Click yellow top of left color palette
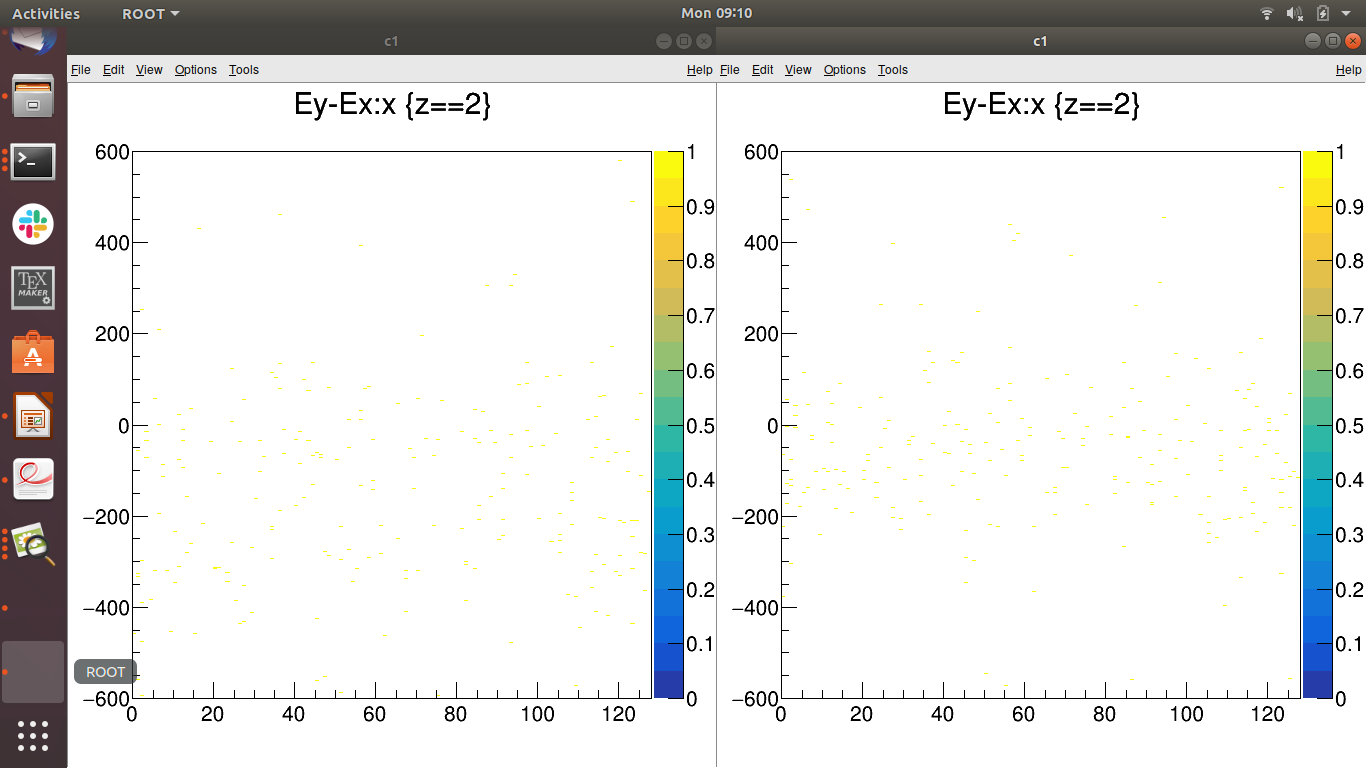The width and height of the screenshot is (1366, 768). point(667,165)
